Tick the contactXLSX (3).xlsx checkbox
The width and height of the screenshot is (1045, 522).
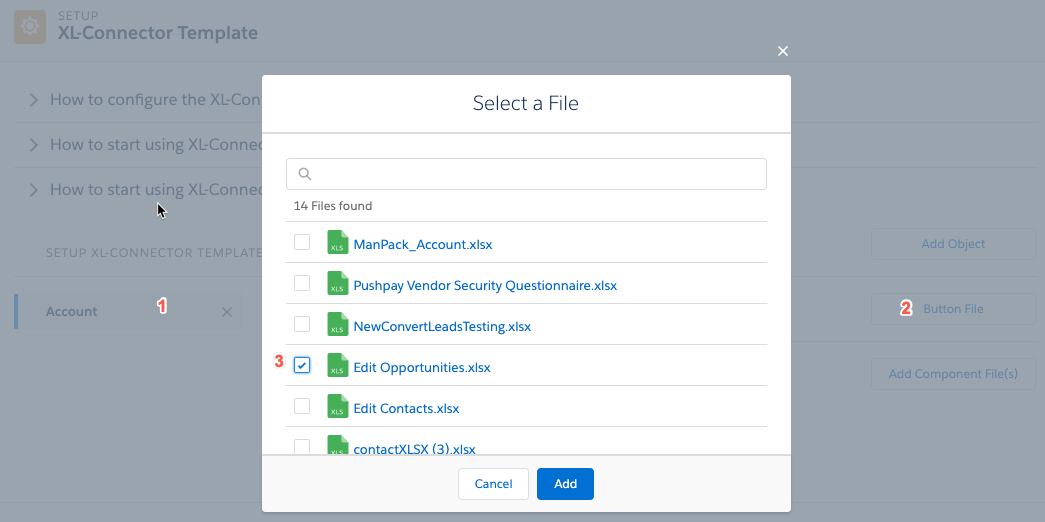302,447
